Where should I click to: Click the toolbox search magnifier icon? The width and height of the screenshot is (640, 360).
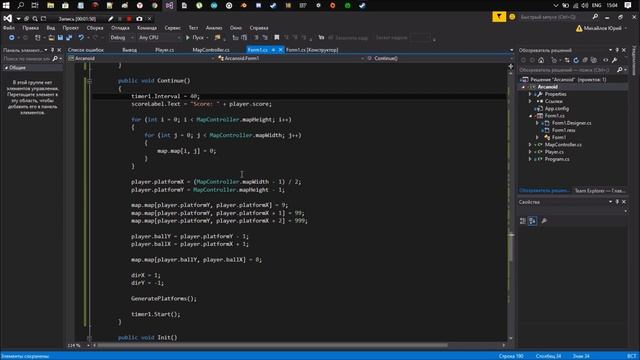55,59
